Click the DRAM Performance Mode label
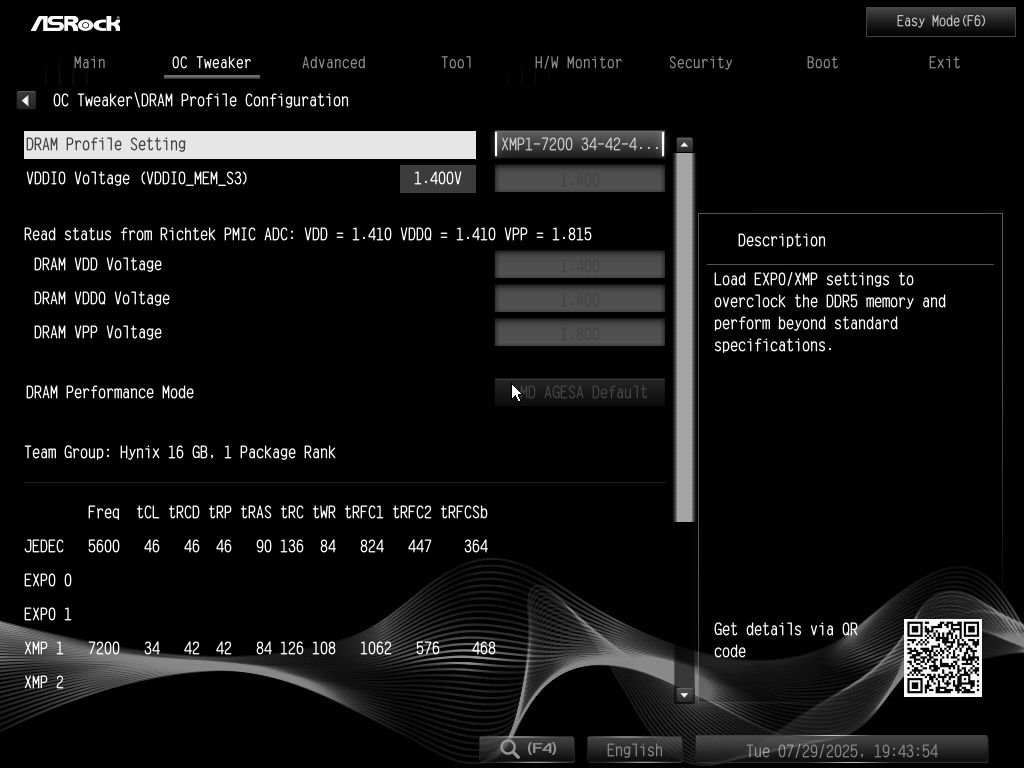 pyautogui.click(x=110, y=392)
